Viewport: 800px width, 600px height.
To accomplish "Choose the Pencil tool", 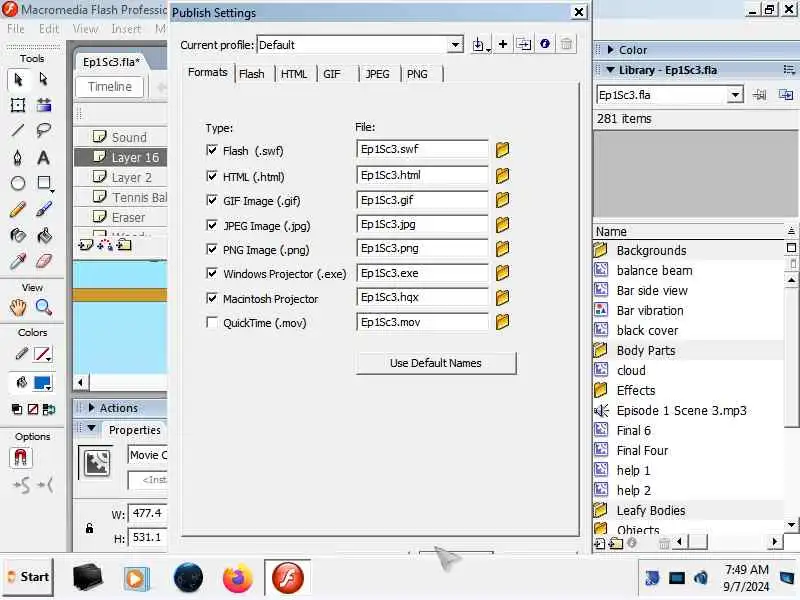I will [18, 209].
